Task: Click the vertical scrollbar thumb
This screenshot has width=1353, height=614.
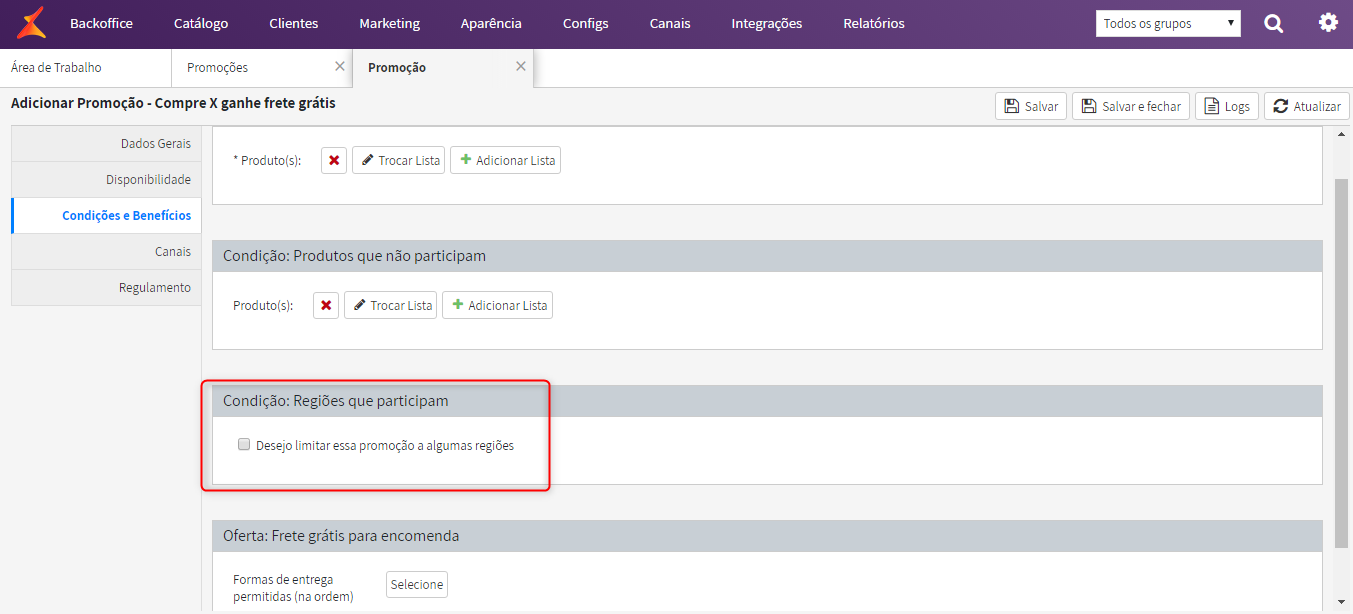Action: (x=1343, y=364)
